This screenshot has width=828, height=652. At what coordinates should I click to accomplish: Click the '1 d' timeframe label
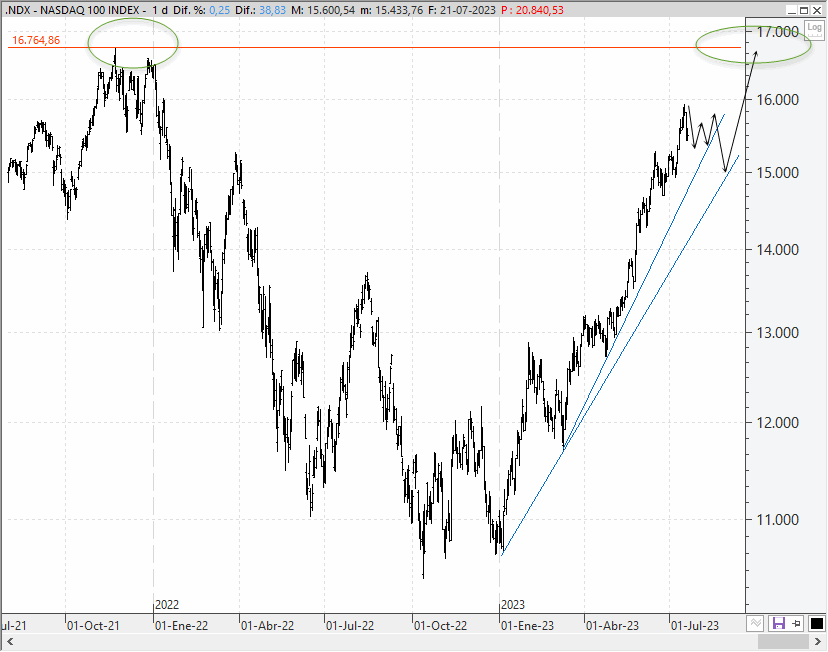pos(160,10)
